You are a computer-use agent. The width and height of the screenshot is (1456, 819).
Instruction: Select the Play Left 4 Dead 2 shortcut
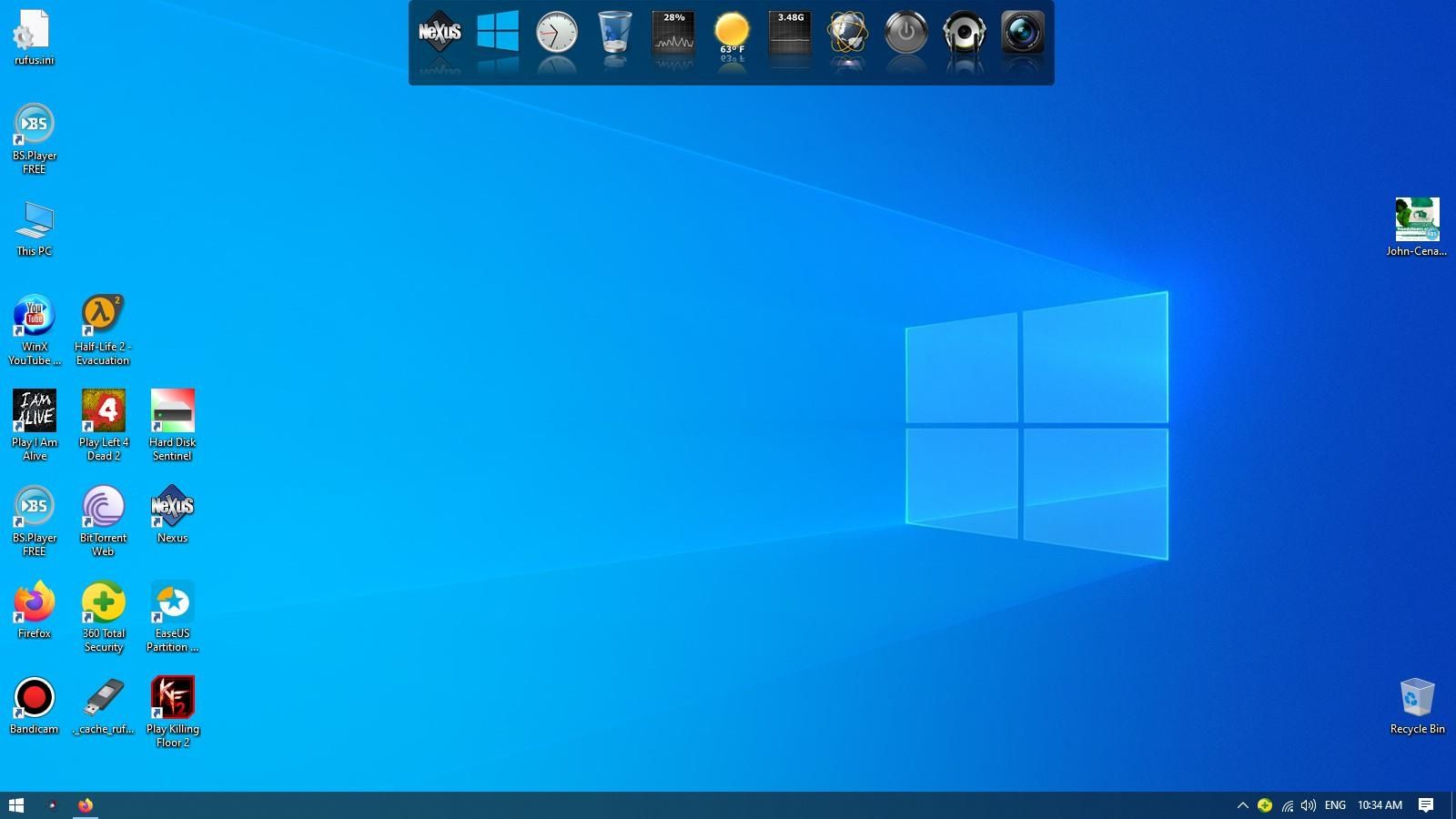point(103,425)
